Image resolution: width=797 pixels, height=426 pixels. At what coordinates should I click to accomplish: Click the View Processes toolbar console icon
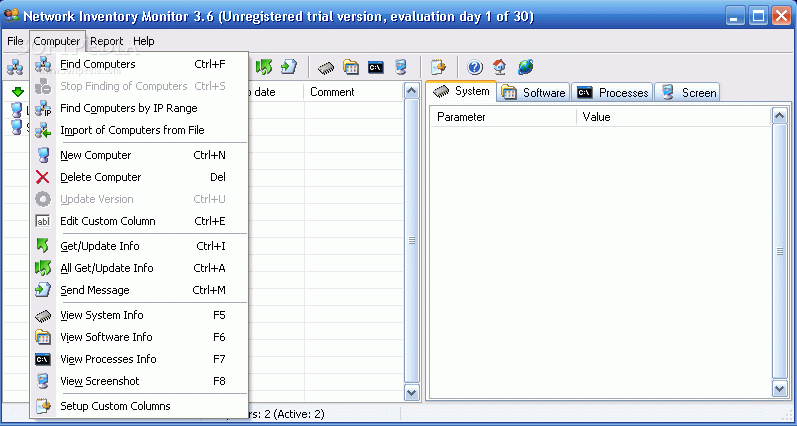(x=376, y=67)
